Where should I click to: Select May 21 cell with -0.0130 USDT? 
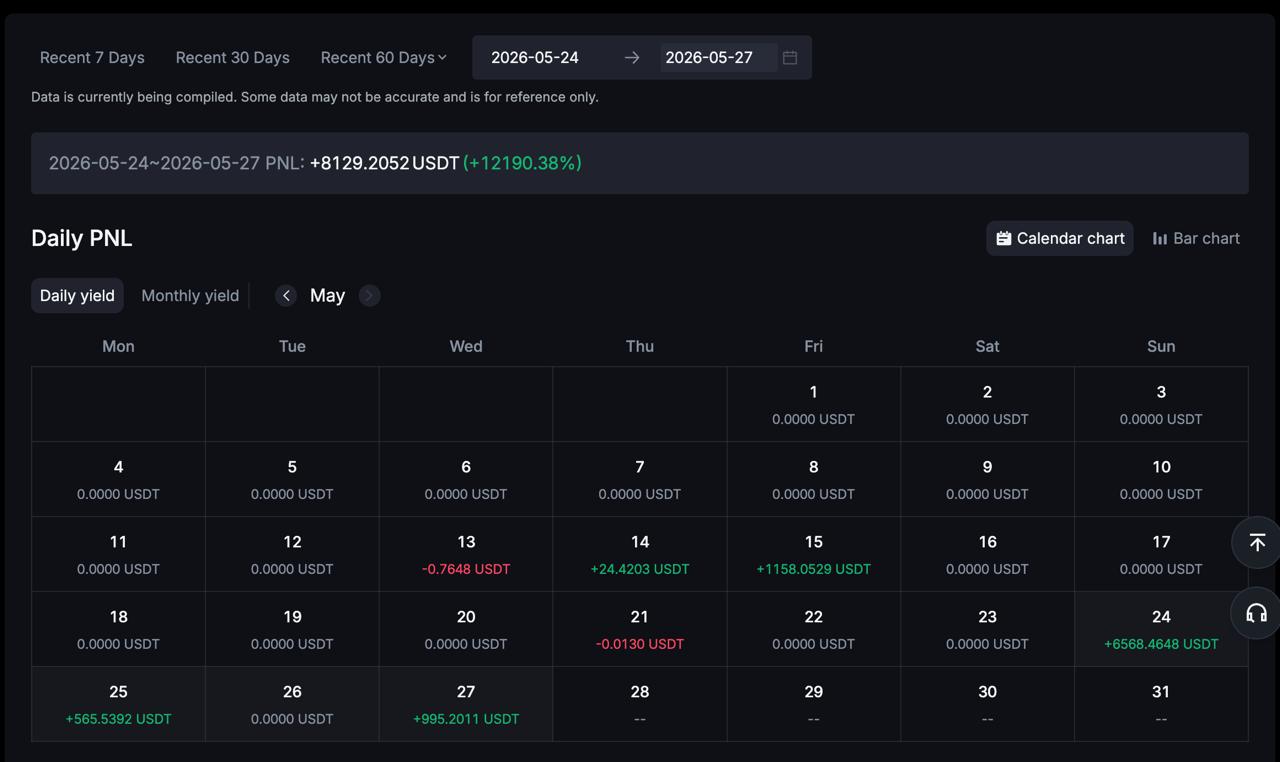click(x=640, y=629)
